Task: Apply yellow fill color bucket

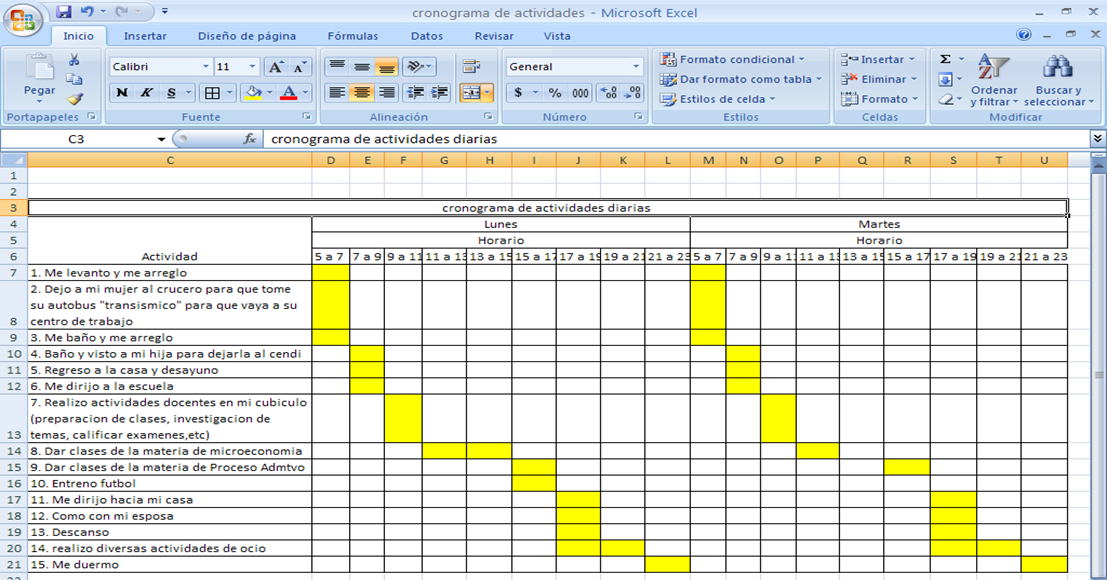Action: (x=252, y=92)
